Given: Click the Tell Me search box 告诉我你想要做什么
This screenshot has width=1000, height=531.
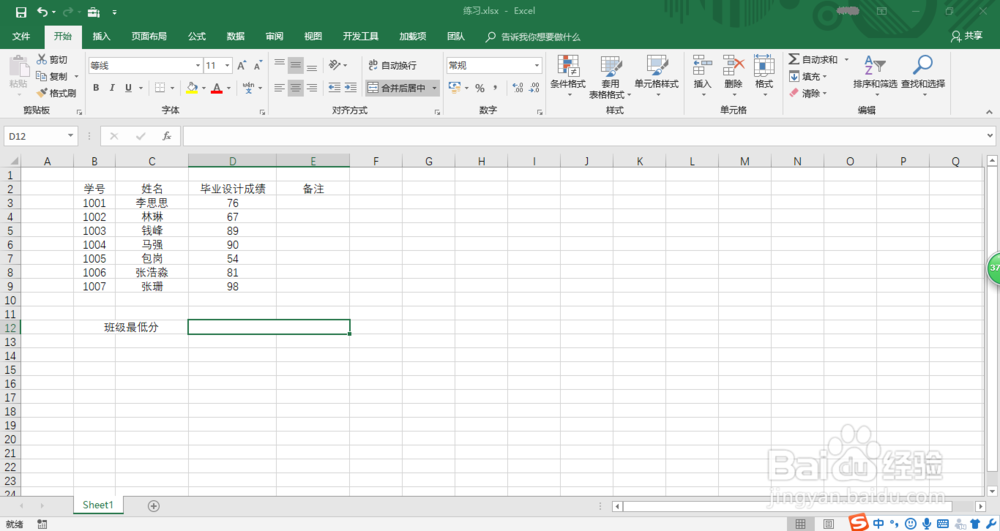Looking at the screenshot, I should [x=533, y=36].
